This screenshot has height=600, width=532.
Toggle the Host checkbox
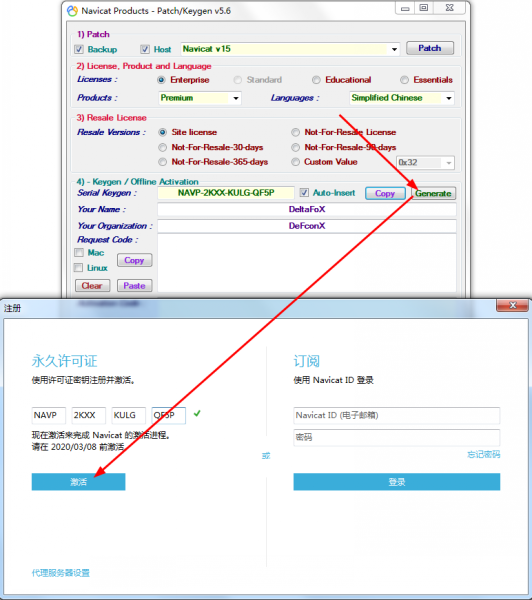point(145,49)
